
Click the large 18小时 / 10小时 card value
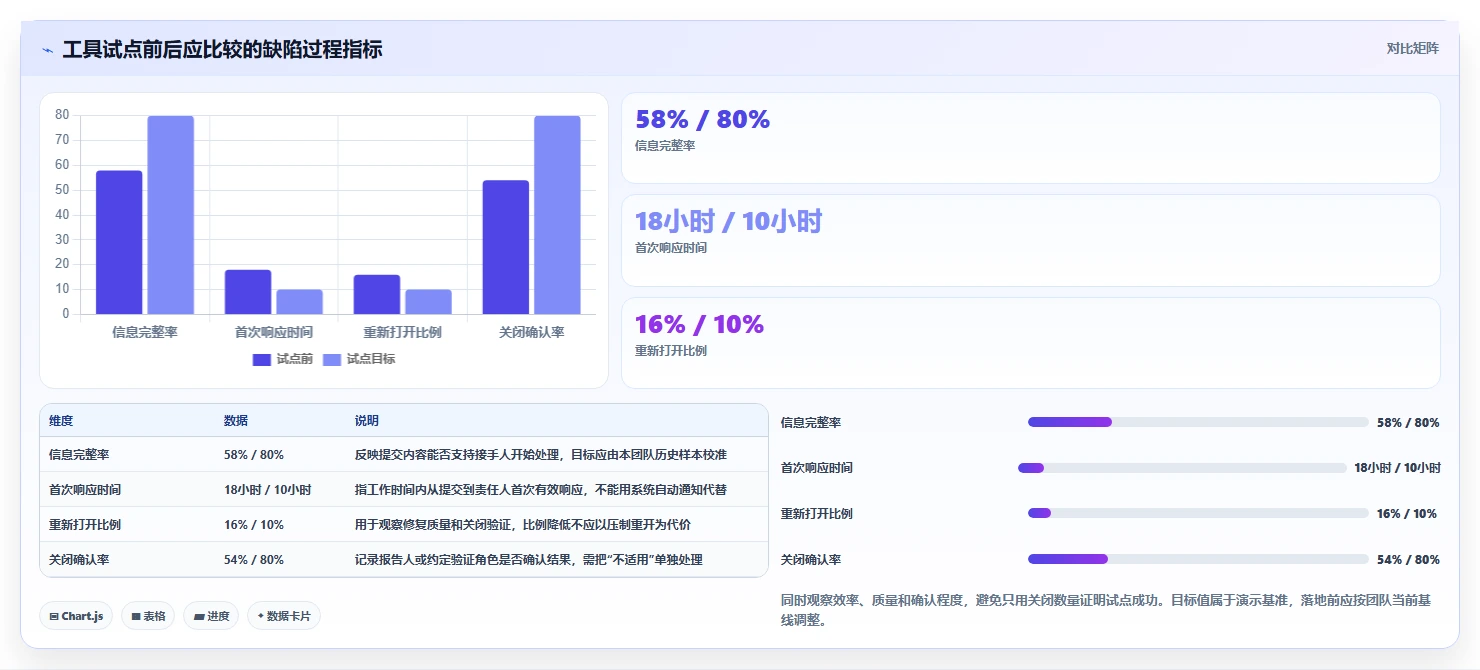coord(728,222)
